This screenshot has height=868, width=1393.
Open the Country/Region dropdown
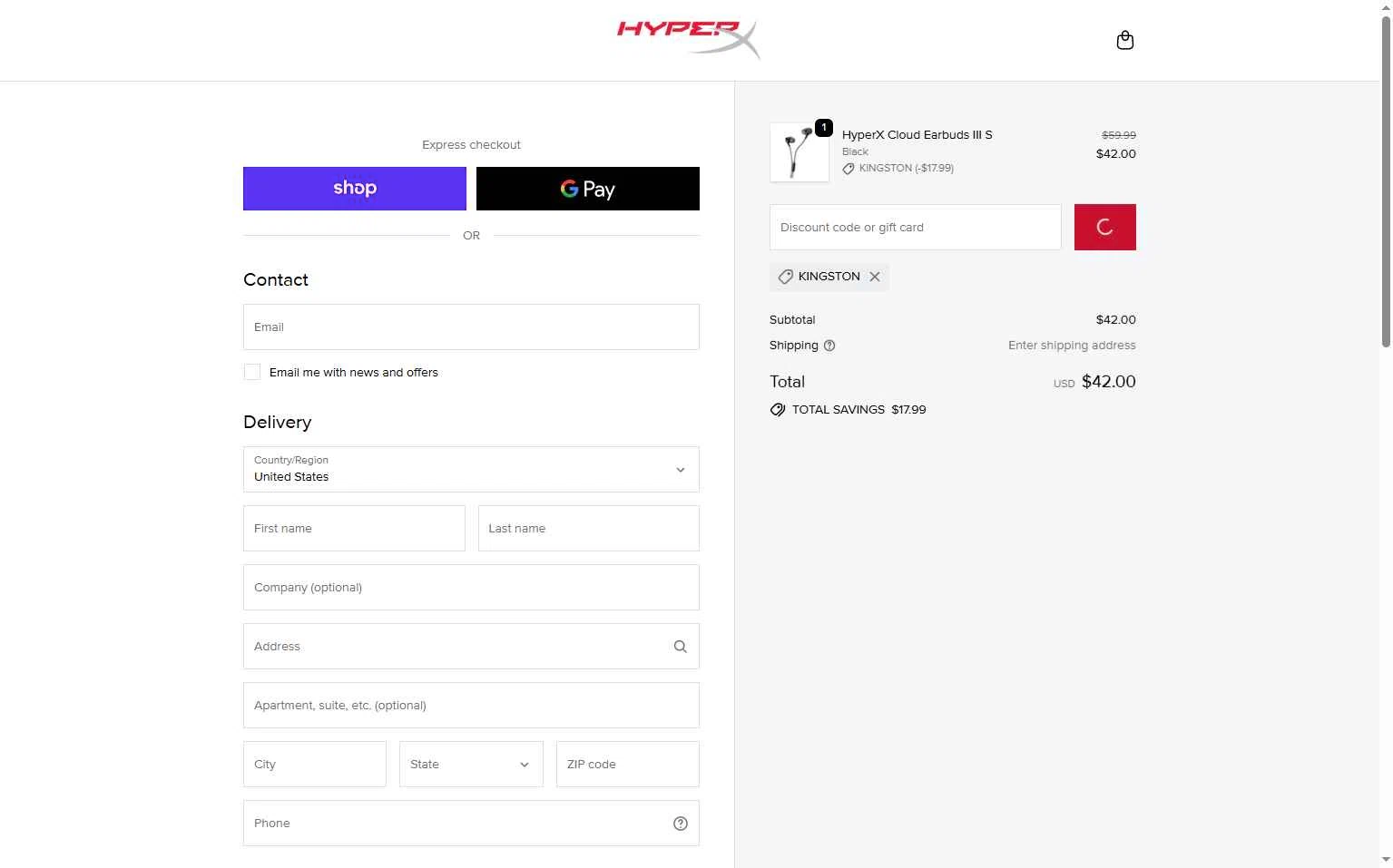[x=471, y=469]
